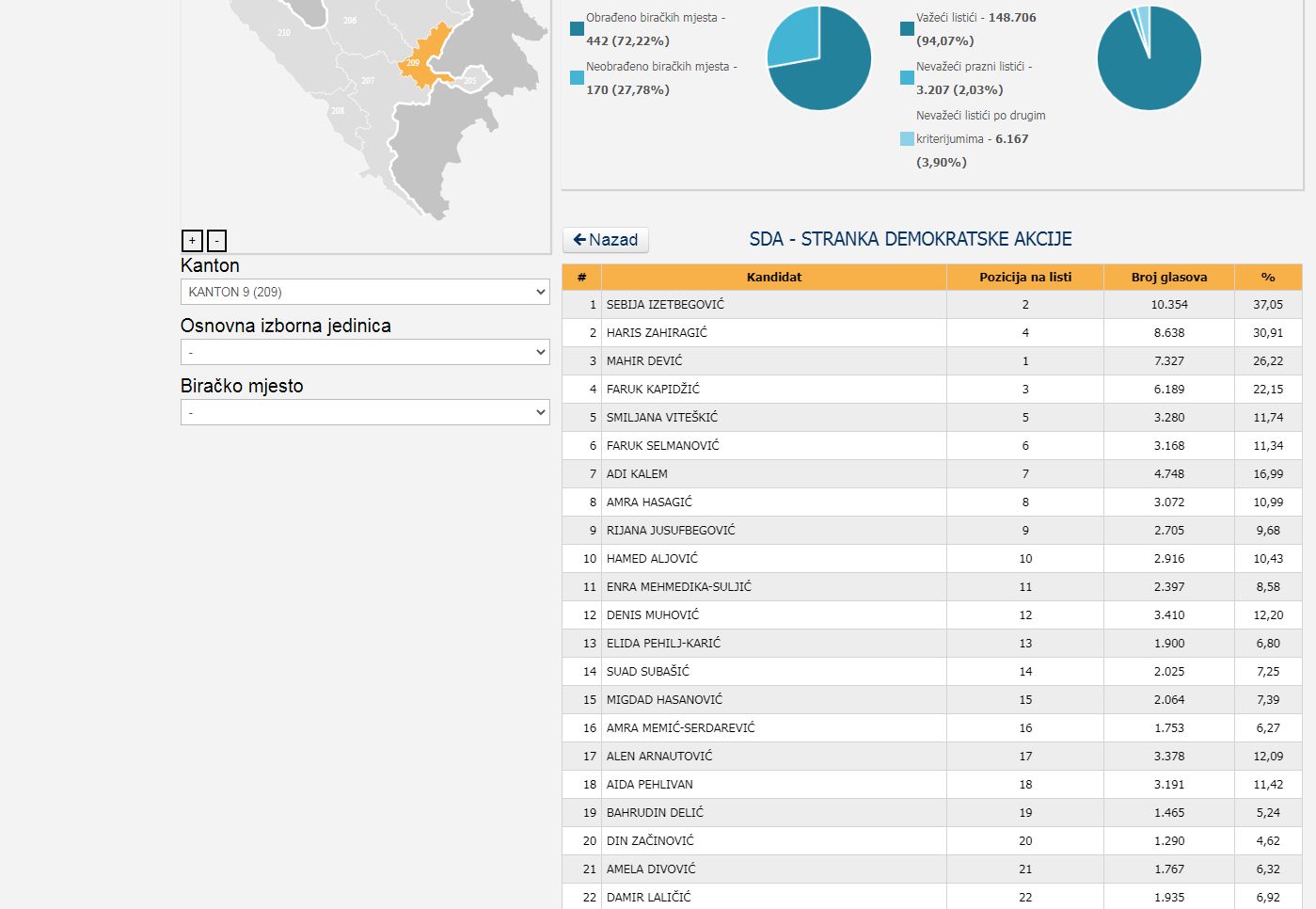Screen dimensions: 1316x909
Task: Open the Kanton dropdown
Action: point(365,292)
